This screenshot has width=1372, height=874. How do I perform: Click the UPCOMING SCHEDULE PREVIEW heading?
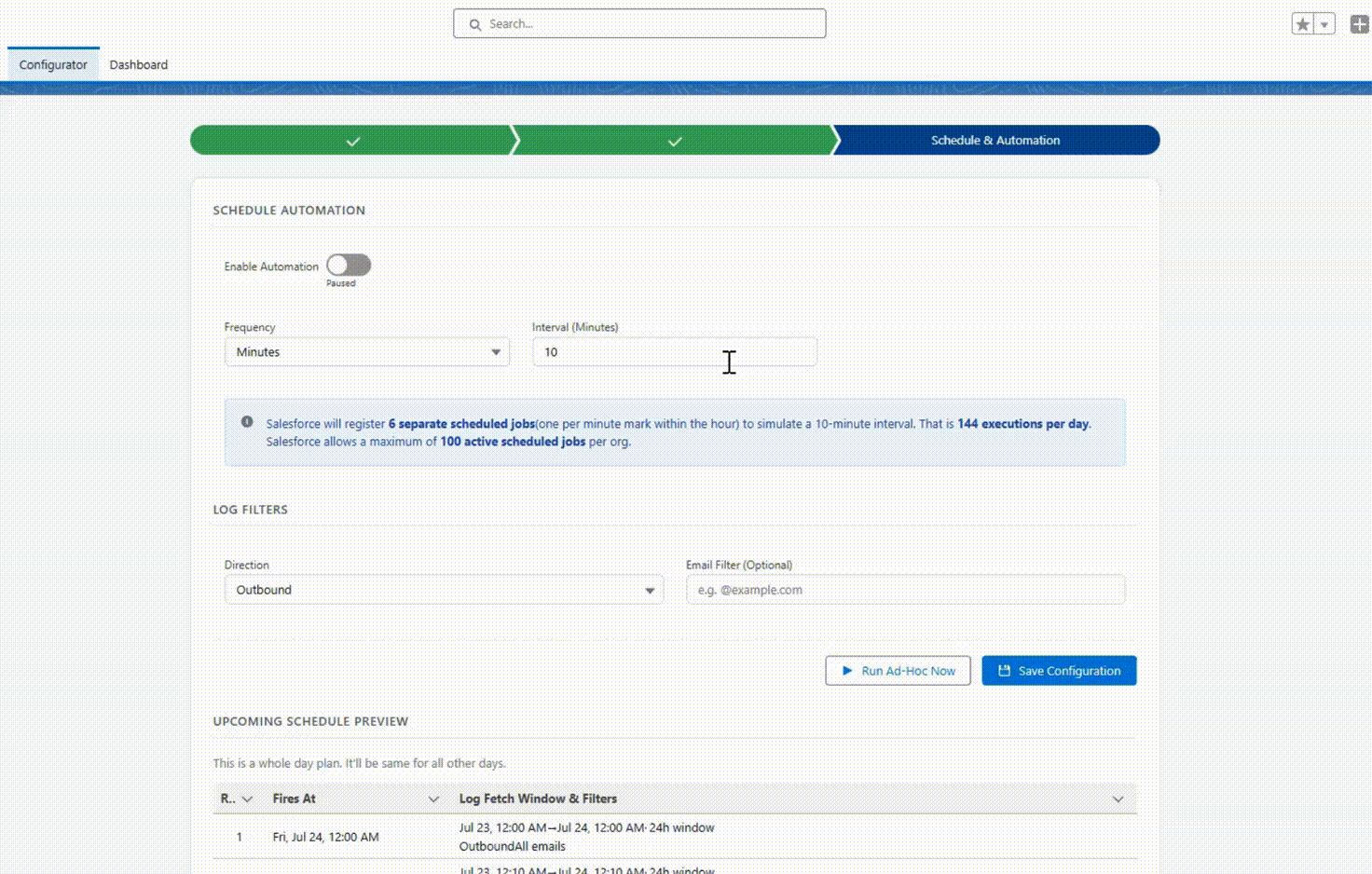coord(310,721)
